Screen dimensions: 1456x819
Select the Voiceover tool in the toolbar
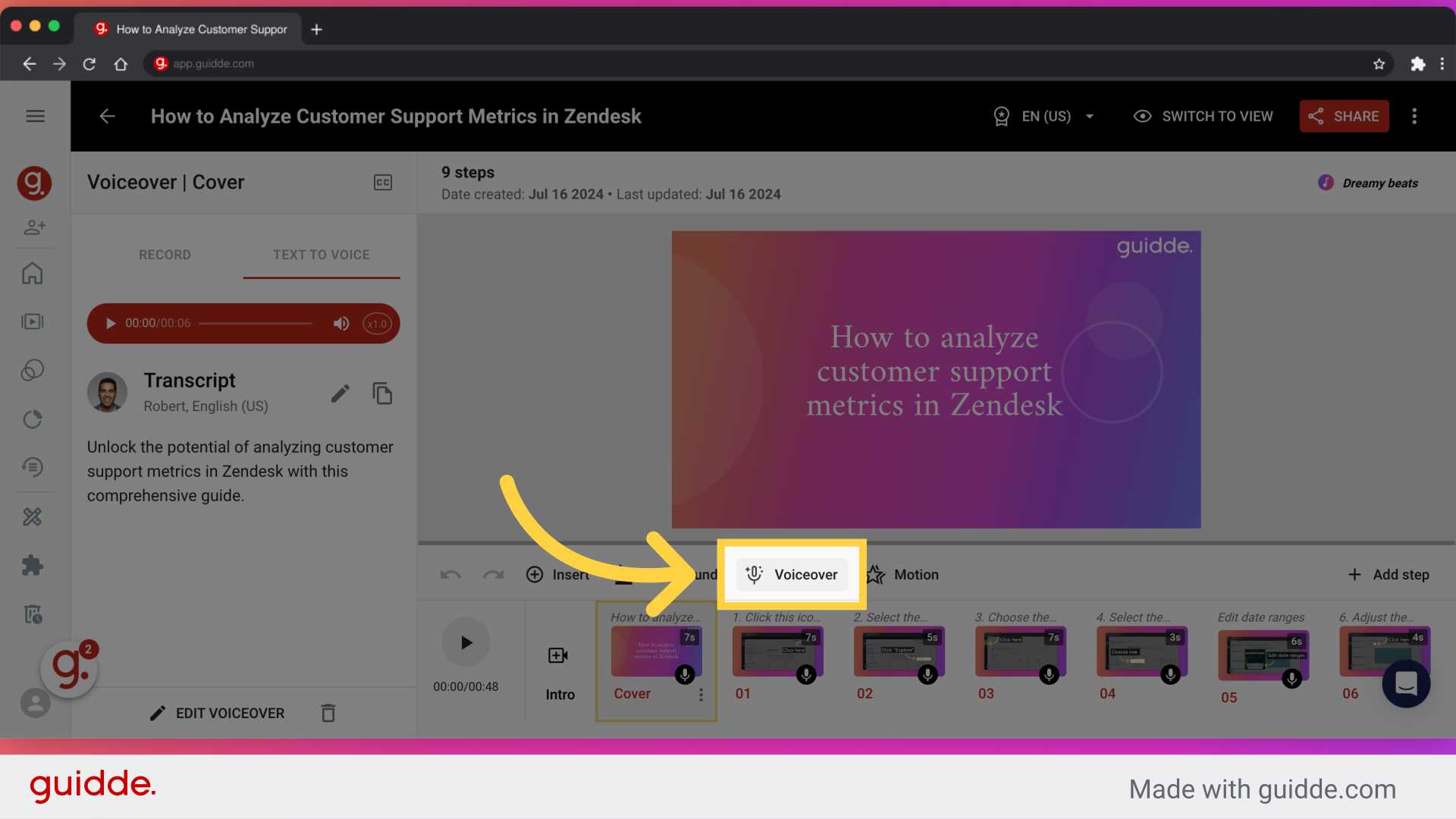point(791,574)
